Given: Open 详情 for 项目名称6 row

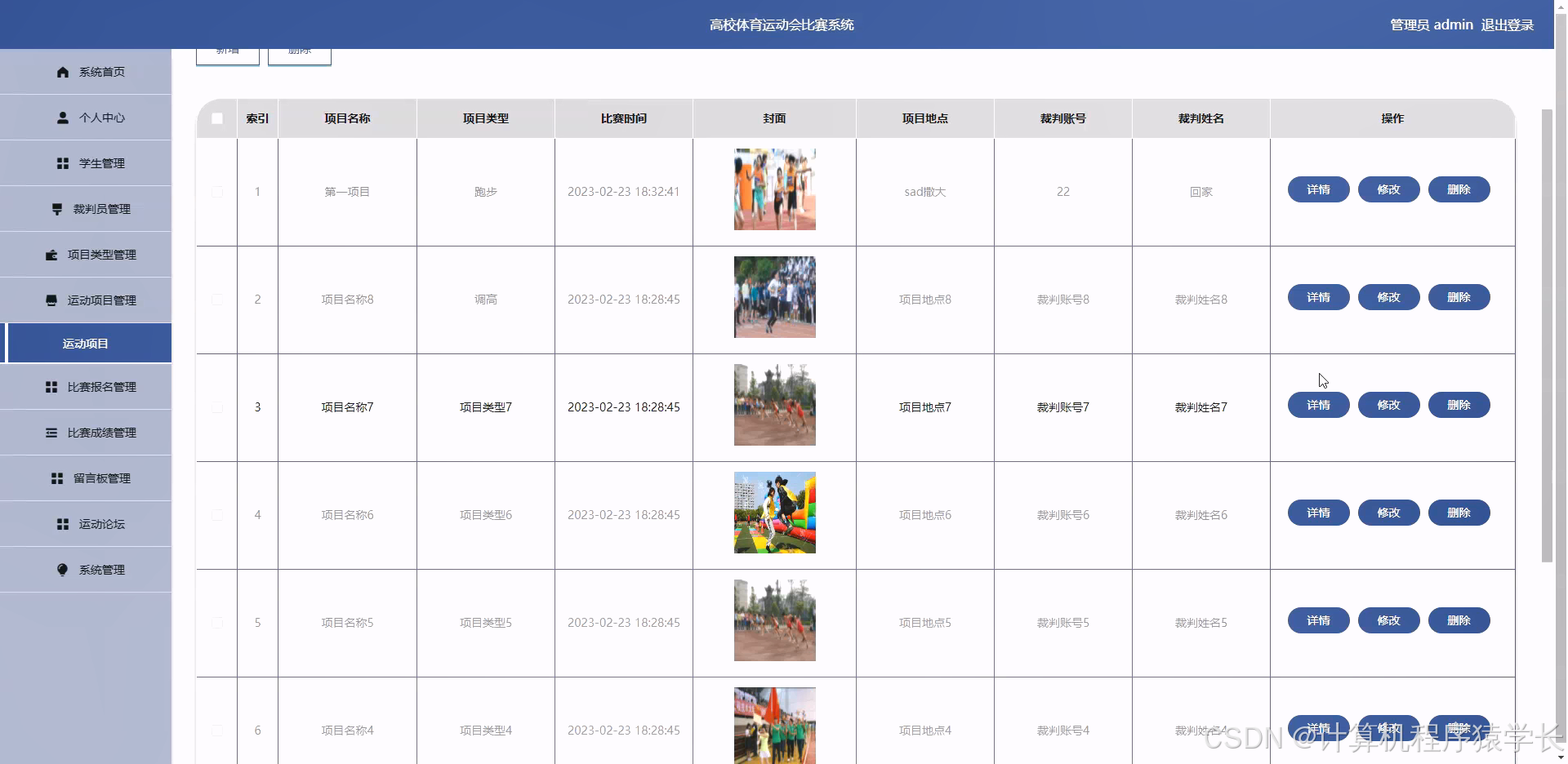Looking at the screenshot, I should point(1318,513).
